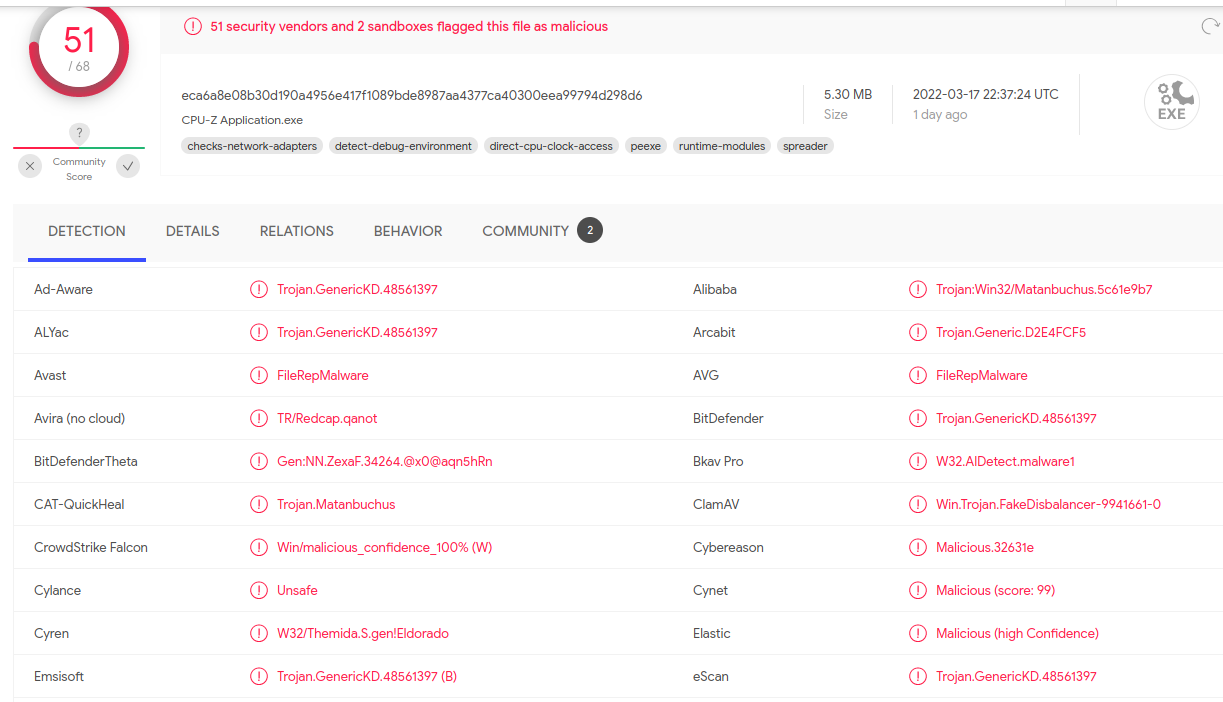Screen dimensions: 1223x702
Task: Click the community score question mark icon
Action: (80, 133)
